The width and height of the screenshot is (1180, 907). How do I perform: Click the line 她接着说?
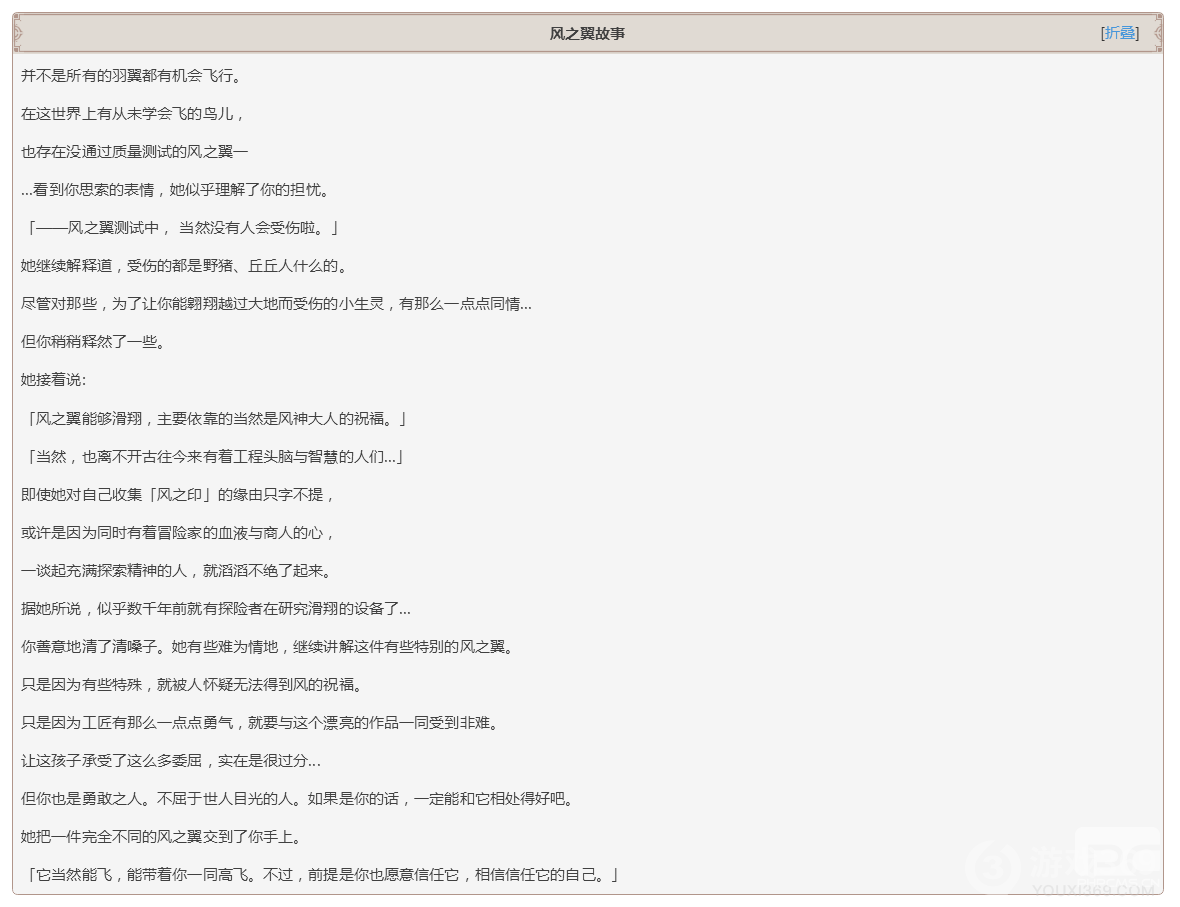[54, 380]
